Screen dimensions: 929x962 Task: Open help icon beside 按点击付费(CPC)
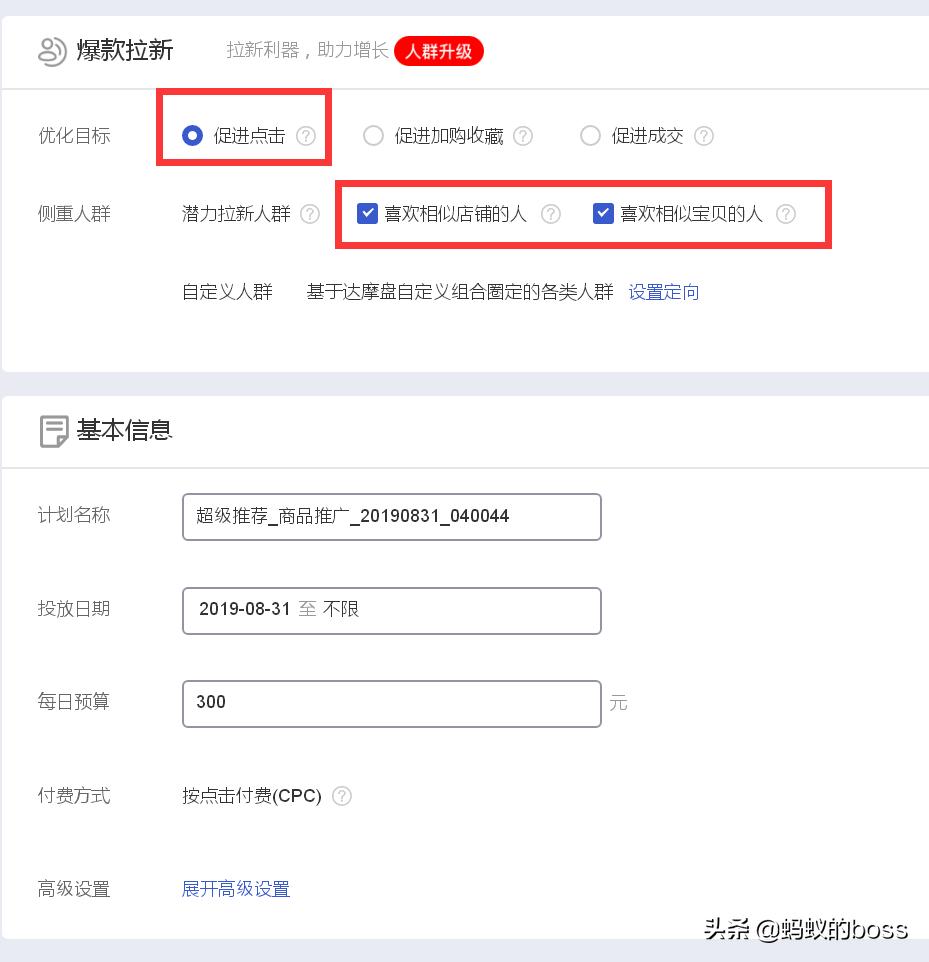[x=341, y=795]
